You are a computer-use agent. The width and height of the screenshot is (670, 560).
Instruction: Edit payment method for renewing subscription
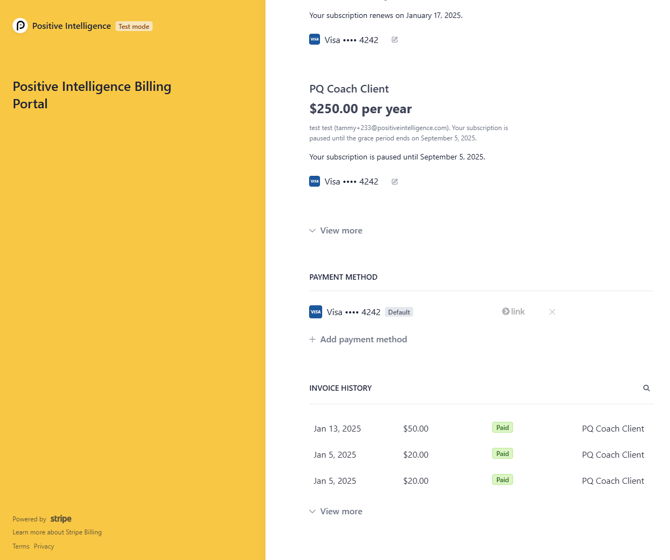[395, 40]
